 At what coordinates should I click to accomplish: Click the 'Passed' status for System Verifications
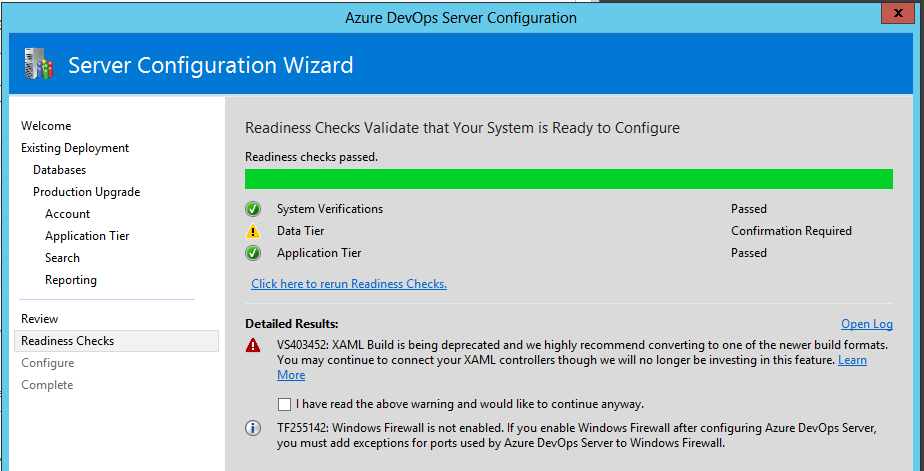click(749, 209)
